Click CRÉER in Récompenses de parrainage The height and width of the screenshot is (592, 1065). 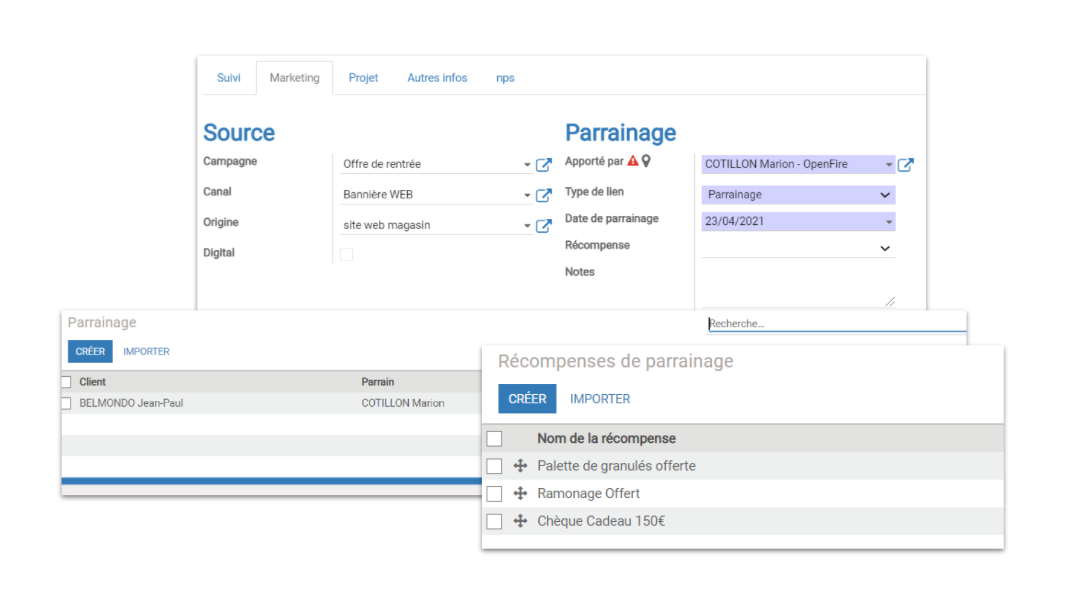(527, 399)
